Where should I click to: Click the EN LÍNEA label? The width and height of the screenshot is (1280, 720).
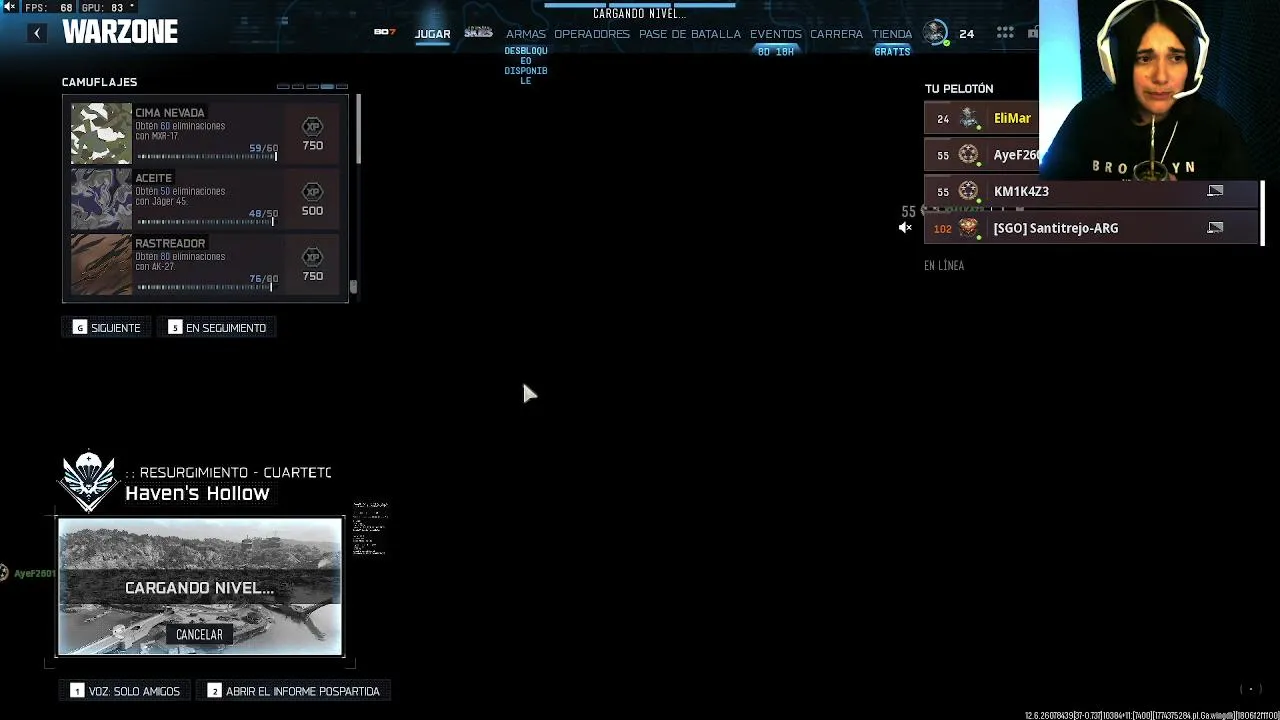tap(944, 266)
